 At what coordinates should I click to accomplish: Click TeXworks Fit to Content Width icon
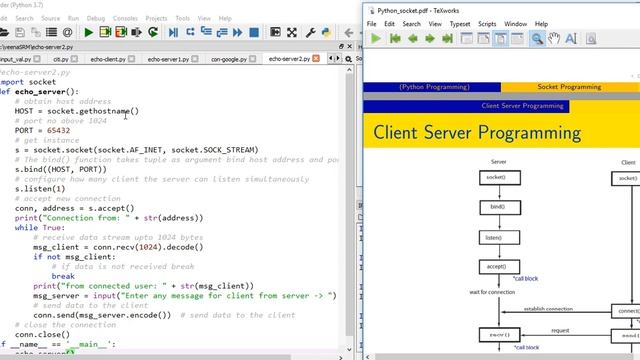518,39
